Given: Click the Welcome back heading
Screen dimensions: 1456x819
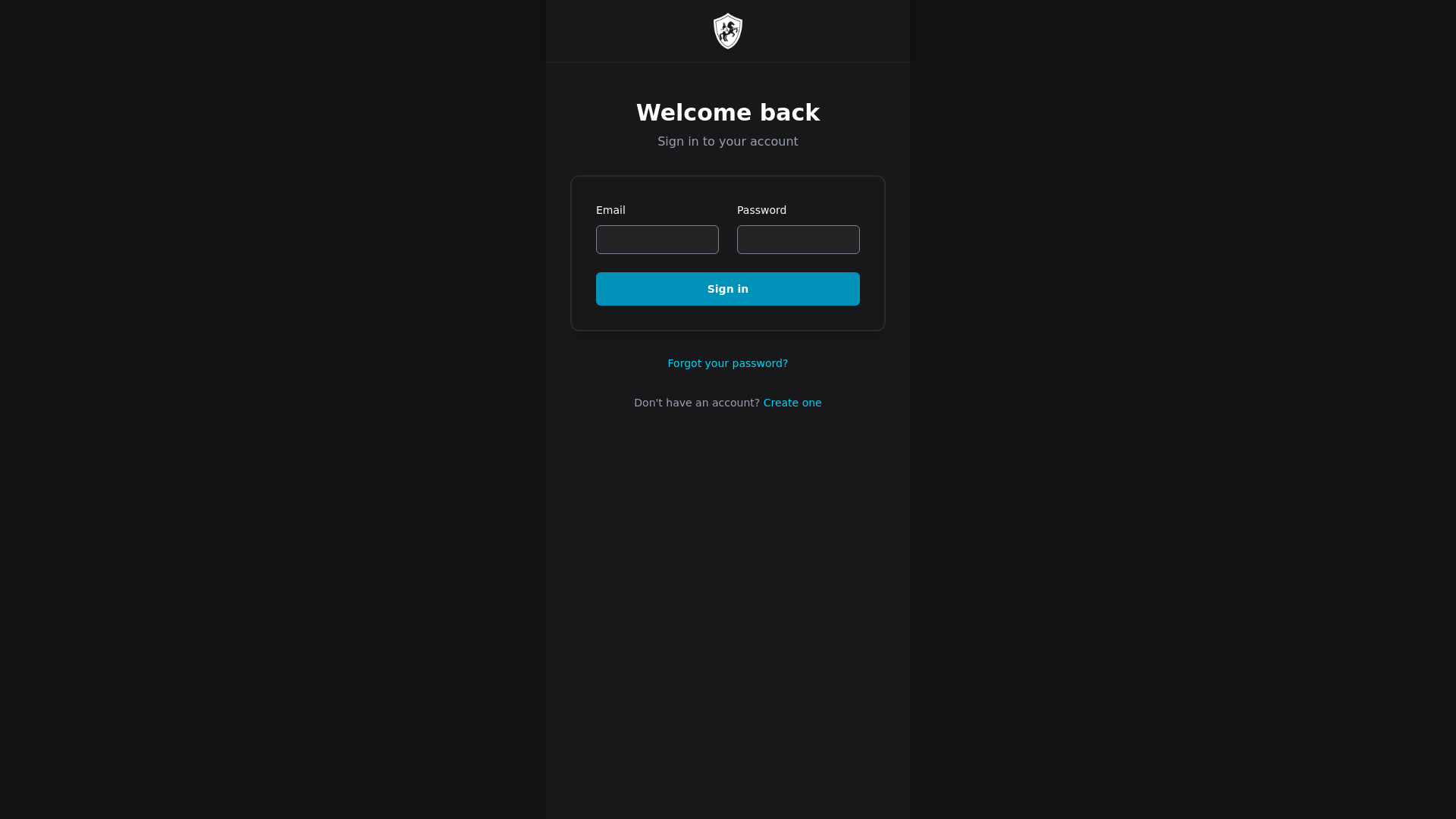Looking at the screenshot, I should [x=728, y=112].
